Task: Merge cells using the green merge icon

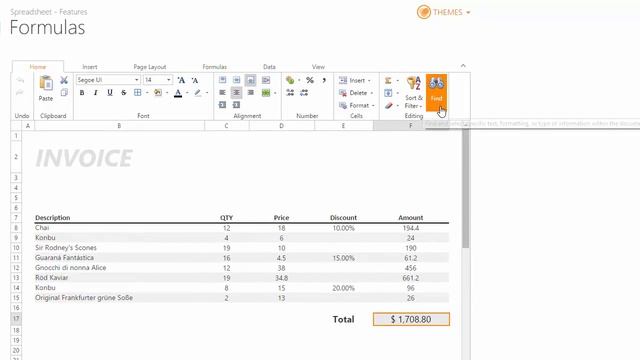Action: 266,93
